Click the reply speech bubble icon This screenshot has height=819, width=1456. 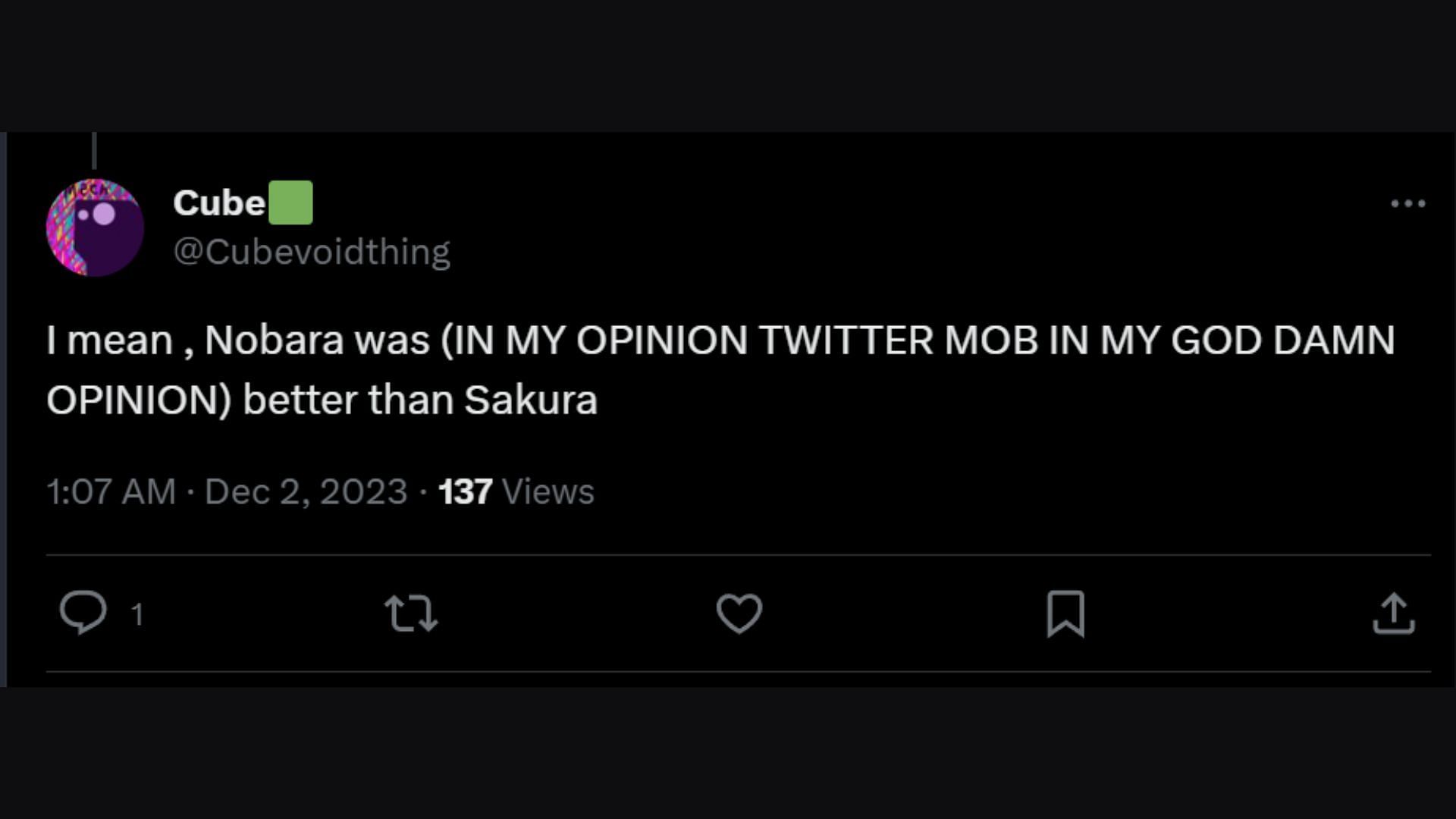(83, 612)
